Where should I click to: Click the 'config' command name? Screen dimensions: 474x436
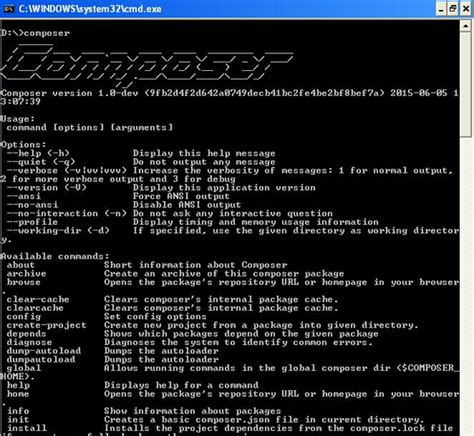point(23,317)
